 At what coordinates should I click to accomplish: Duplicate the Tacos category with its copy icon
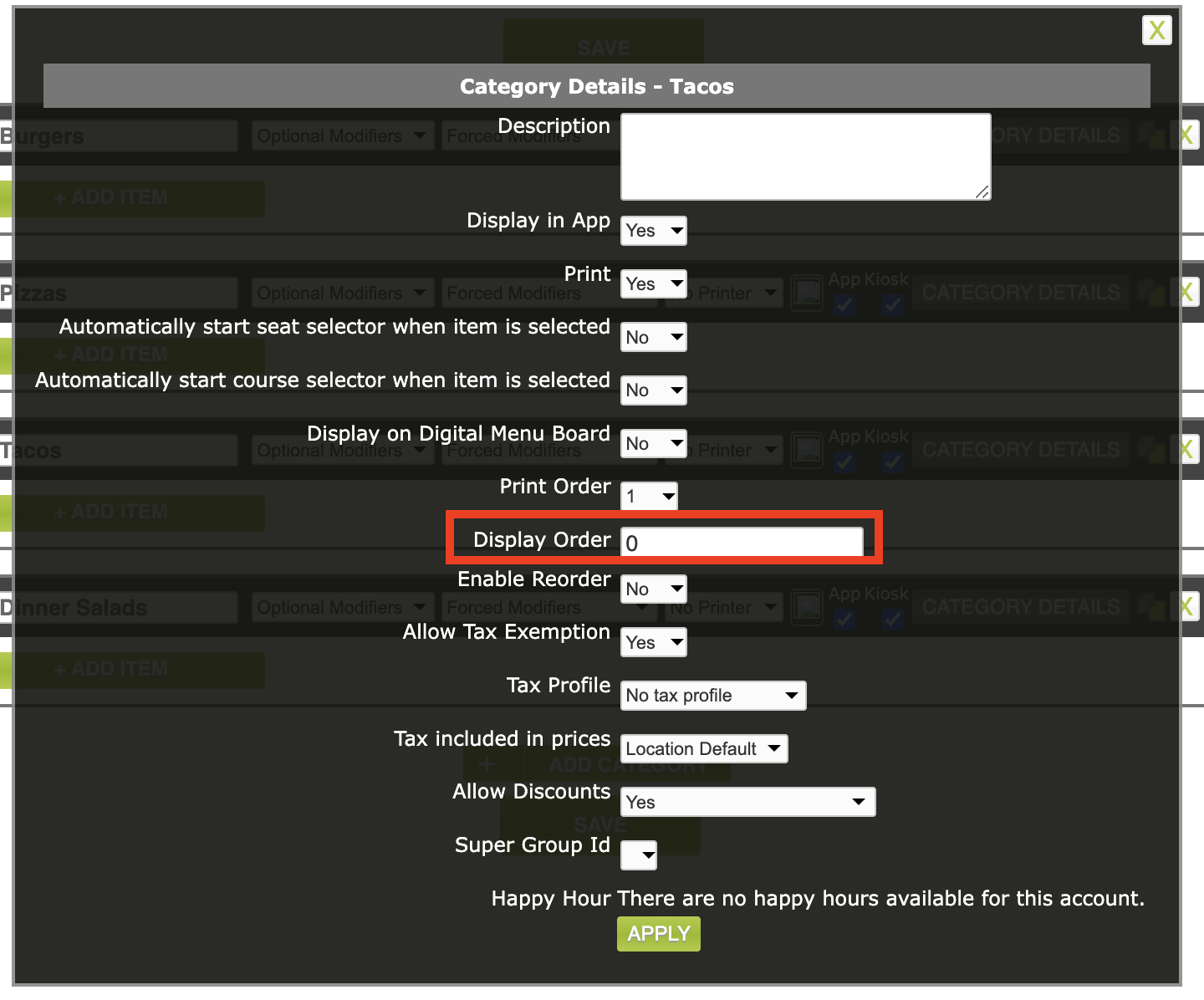point(1153,451)
